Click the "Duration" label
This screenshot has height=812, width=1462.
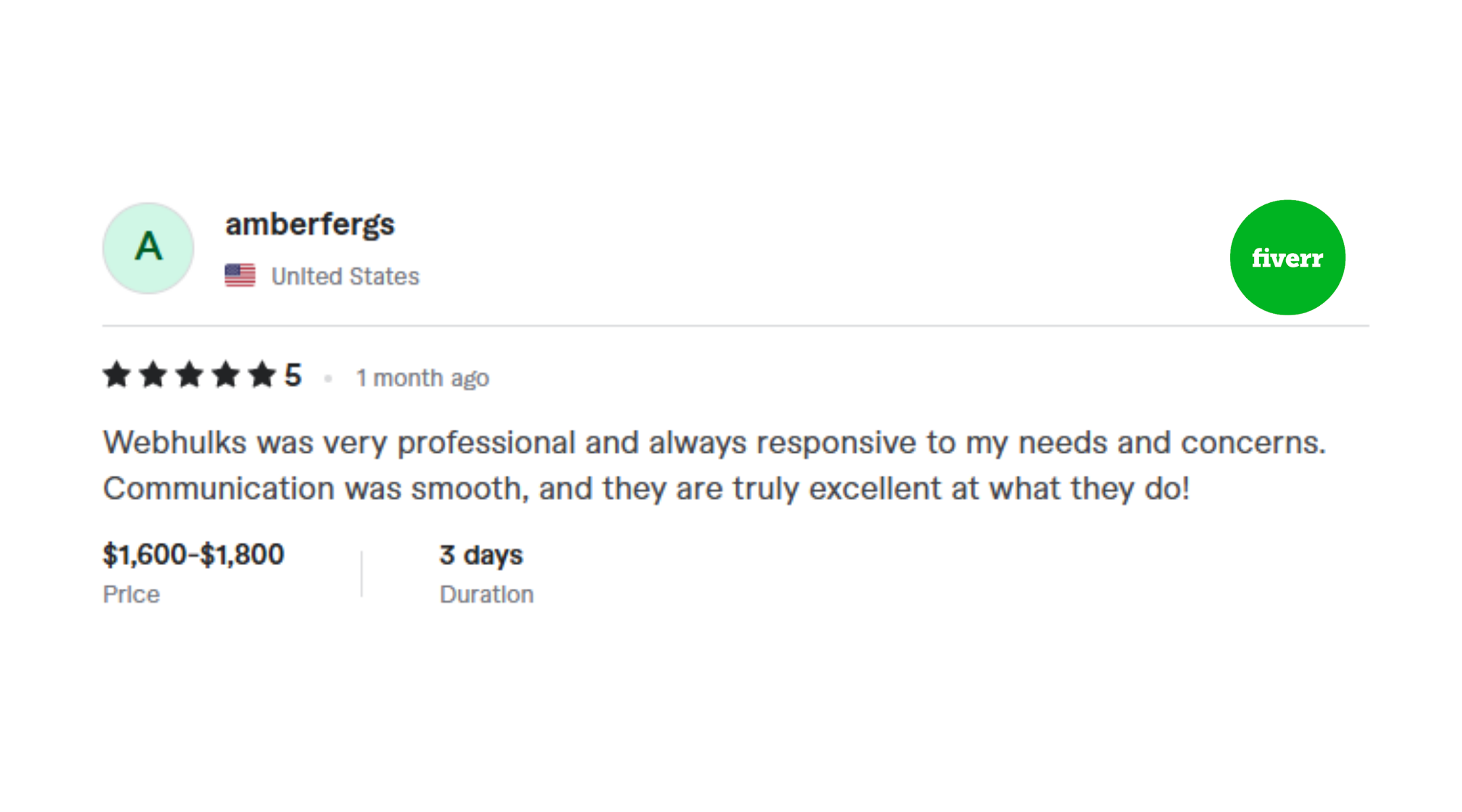[487, 594]
